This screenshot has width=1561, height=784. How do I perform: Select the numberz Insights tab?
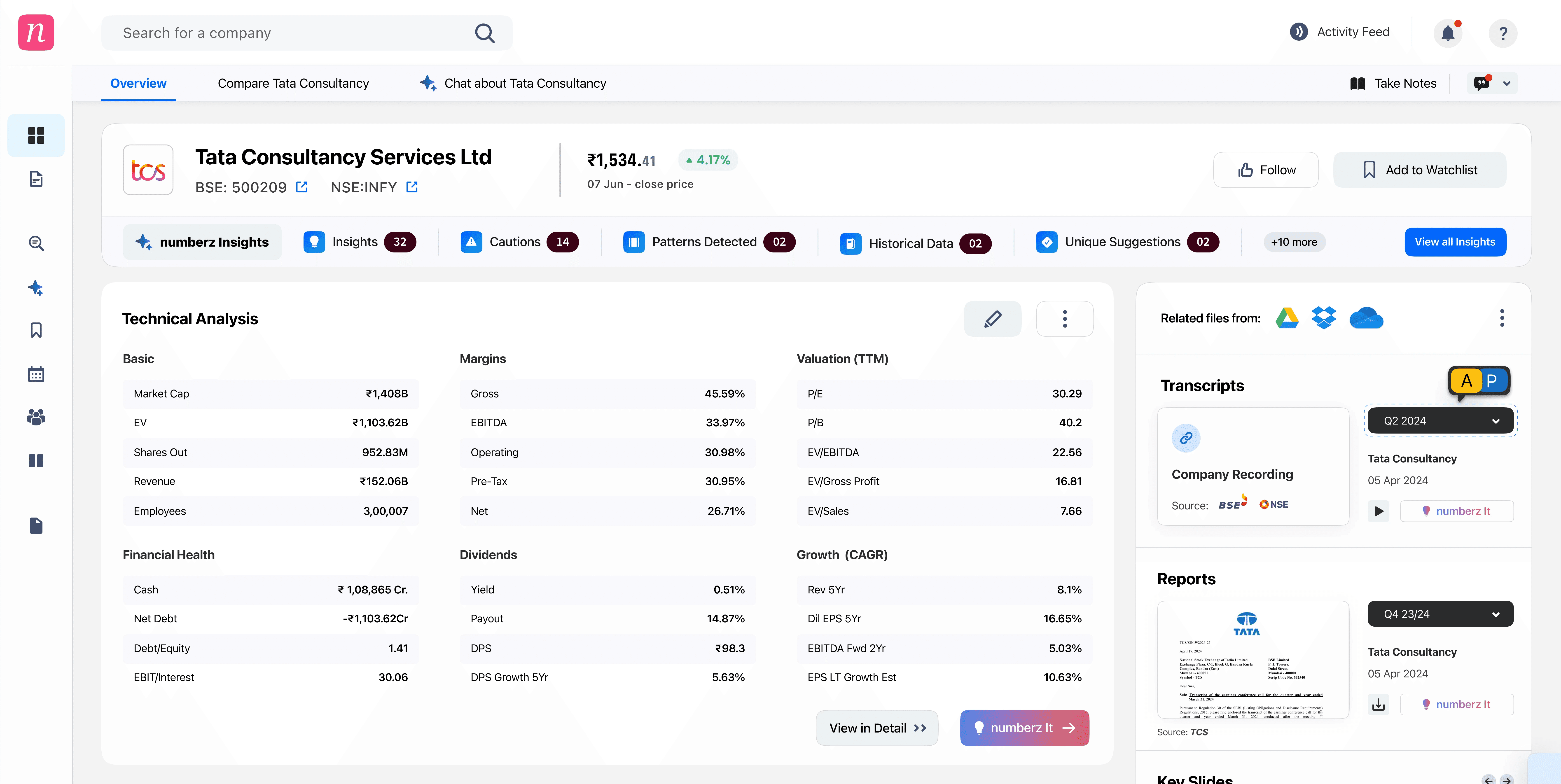click(202, 242)
